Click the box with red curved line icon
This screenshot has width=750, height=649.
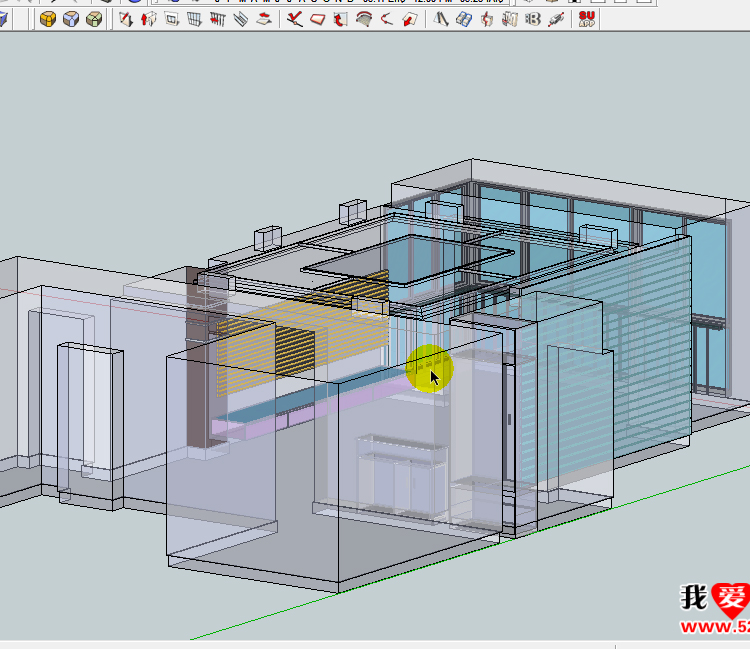tap(487, 20)
